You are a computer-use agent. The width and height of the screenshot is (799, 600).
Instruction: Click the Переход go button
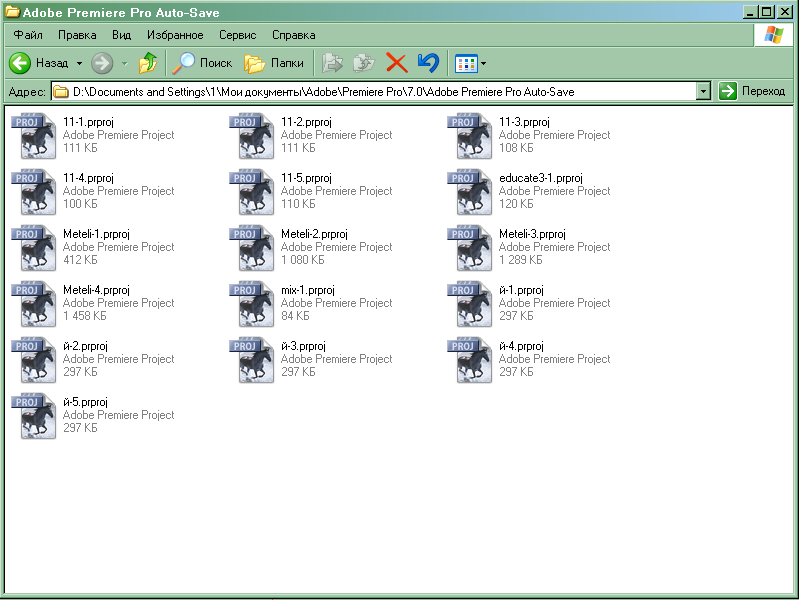pos(752,91)
